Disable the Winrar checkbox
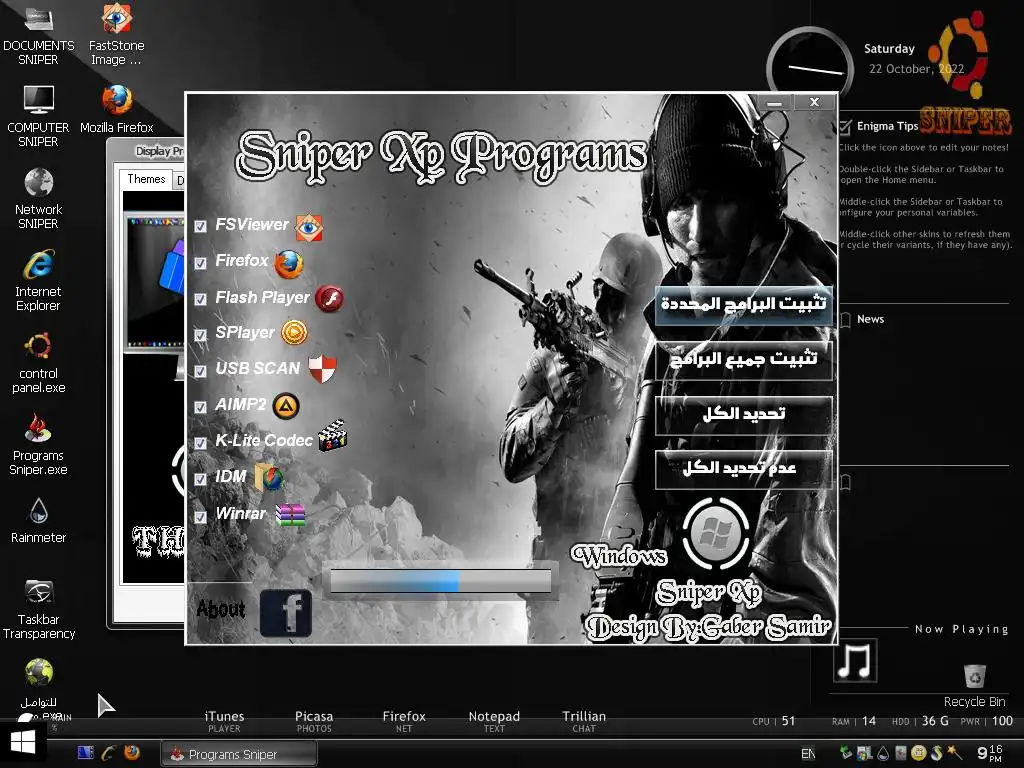 click(x=200, y=516)
